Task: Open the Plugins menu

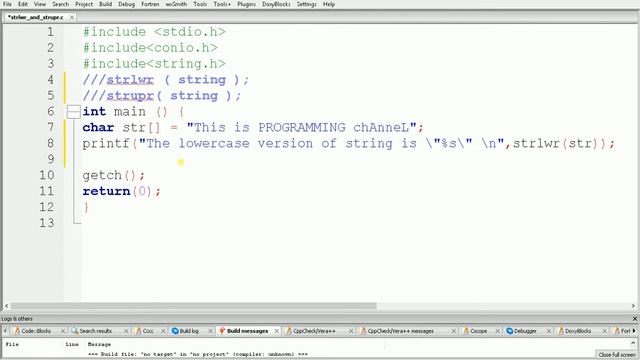Action: click(246, 4)
